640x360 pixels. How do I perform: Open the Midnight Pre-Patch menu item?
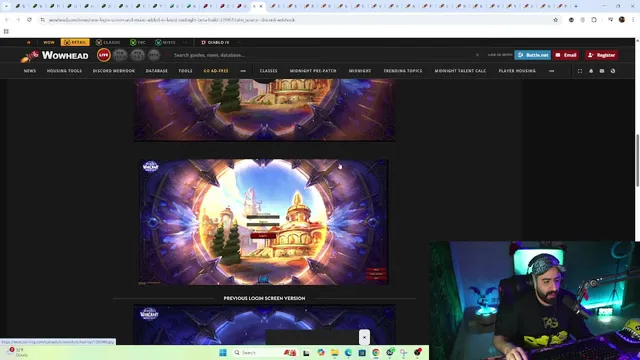tap(313, 71)
